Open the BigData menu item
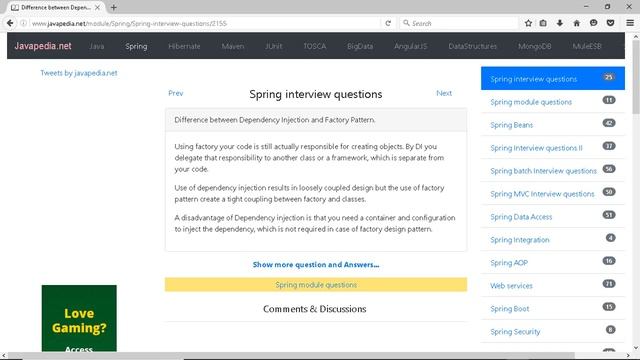This screenshot has height=360, width=640. tap(360, 46)
